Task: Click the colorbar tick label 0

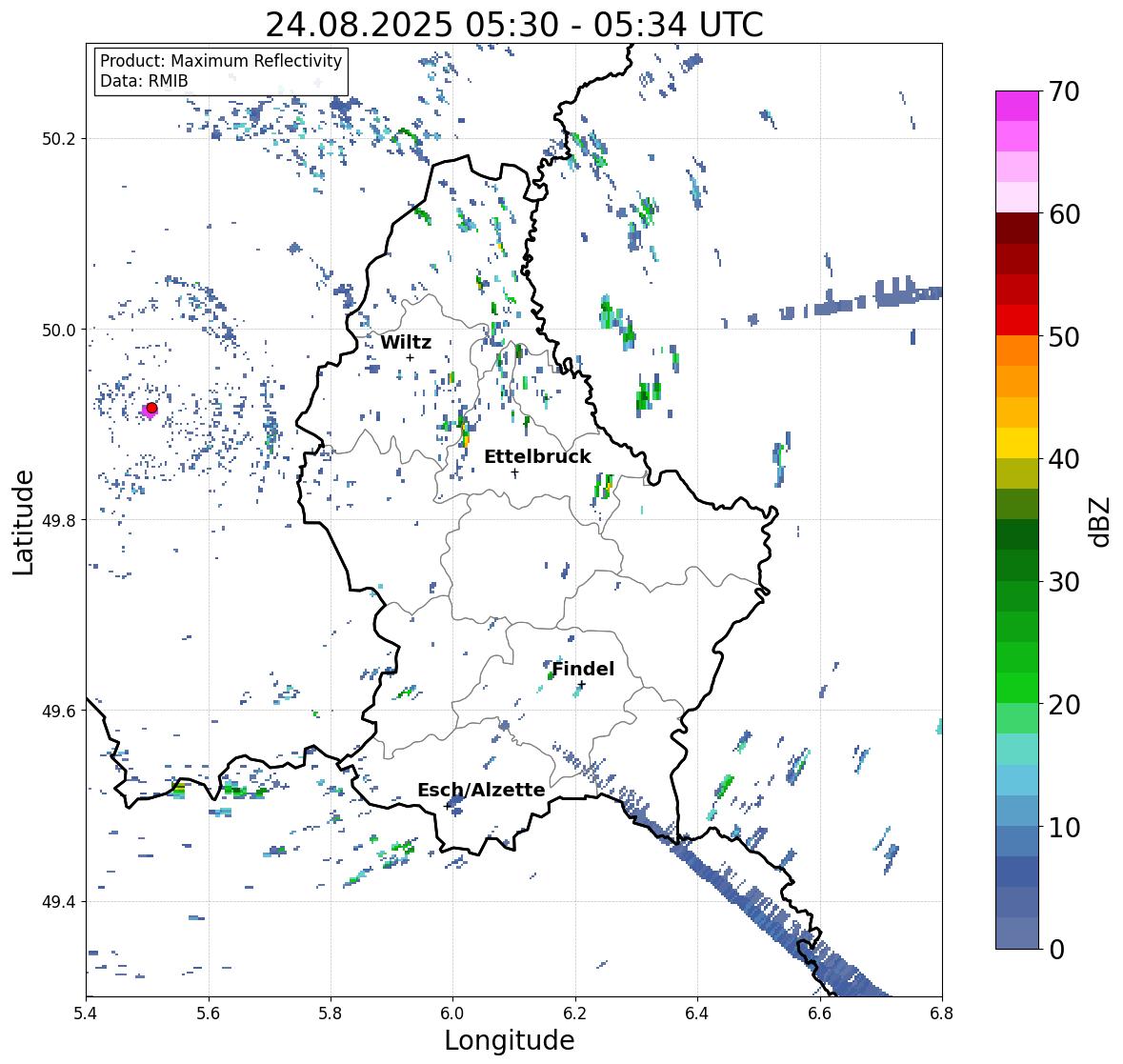Action: (x=1056, y=950)
